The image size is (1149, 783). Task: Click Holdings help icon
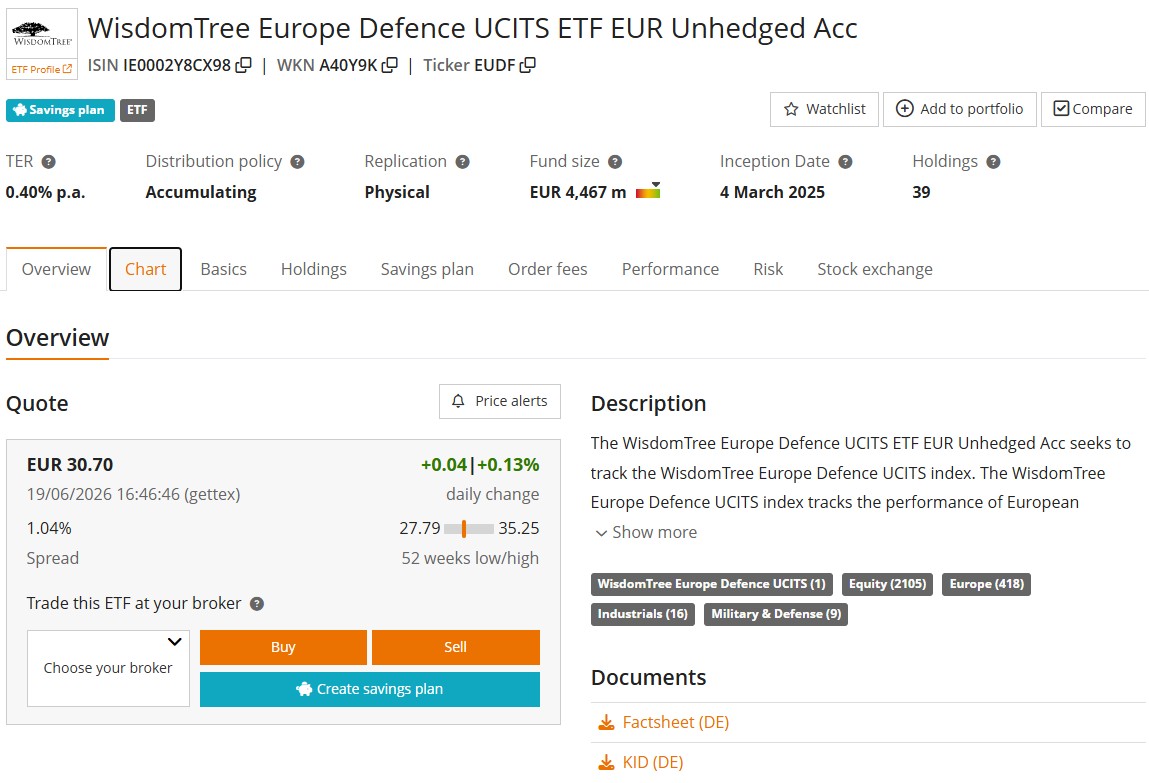[x=994, y=162]
